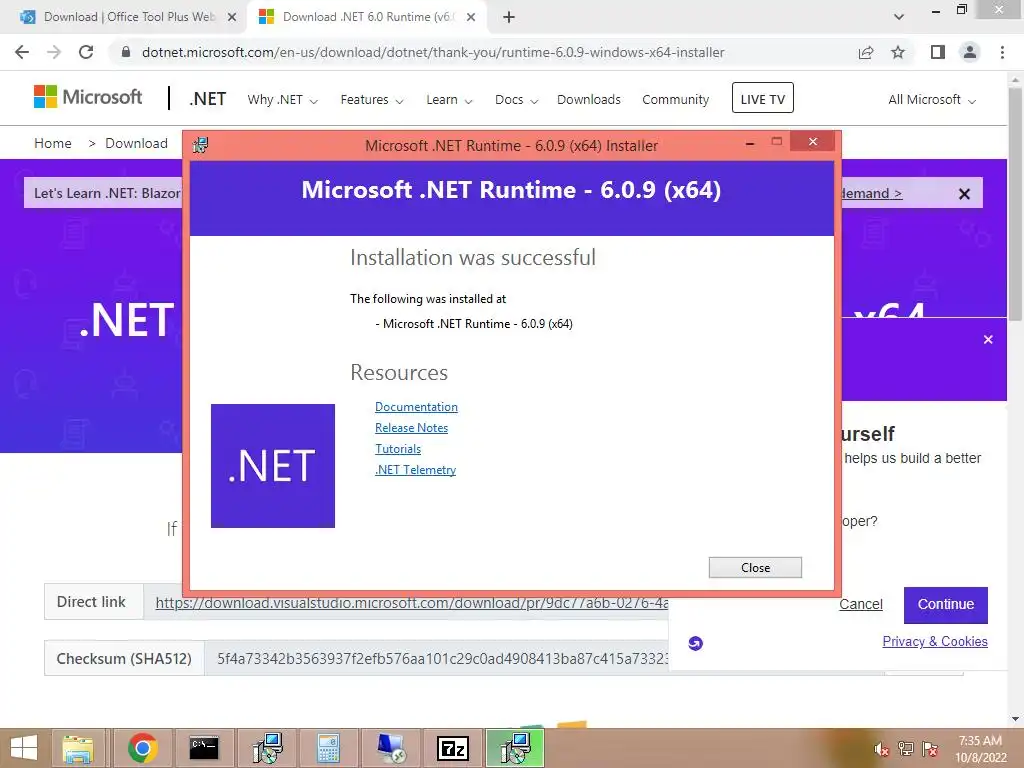Dismiss the Let's Learn .NET banner
The width and height of the screenshot is (1024, 768).
click(x=964, y=194)
